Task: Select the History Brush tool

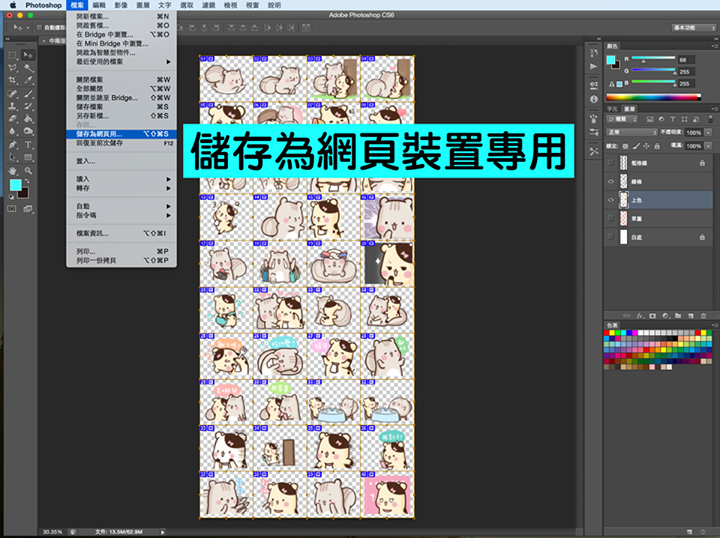Action: pos(28,106)
